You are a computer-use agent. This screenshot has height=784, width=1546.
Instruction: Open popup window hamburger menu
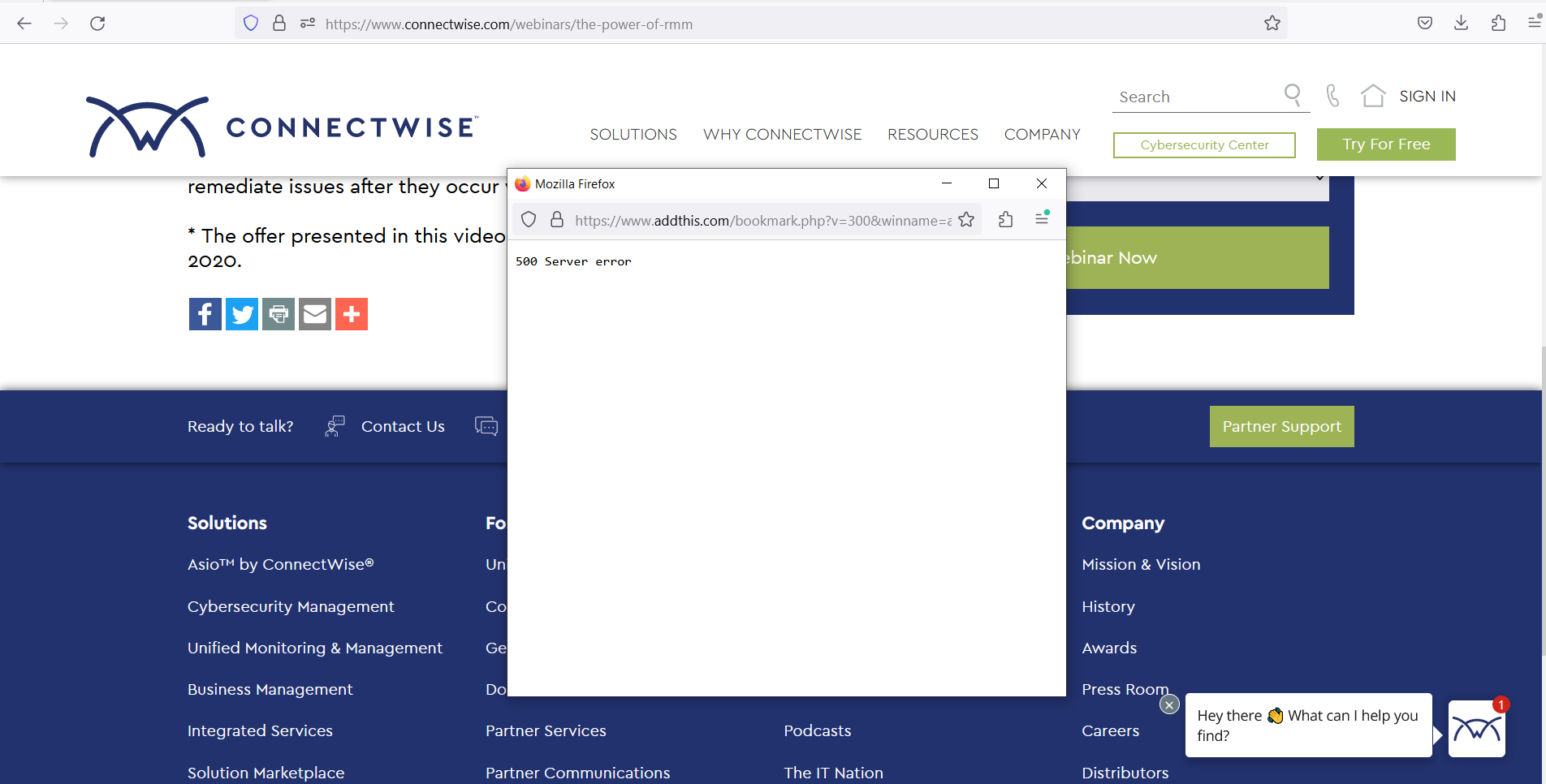[x=1043, y=218]
